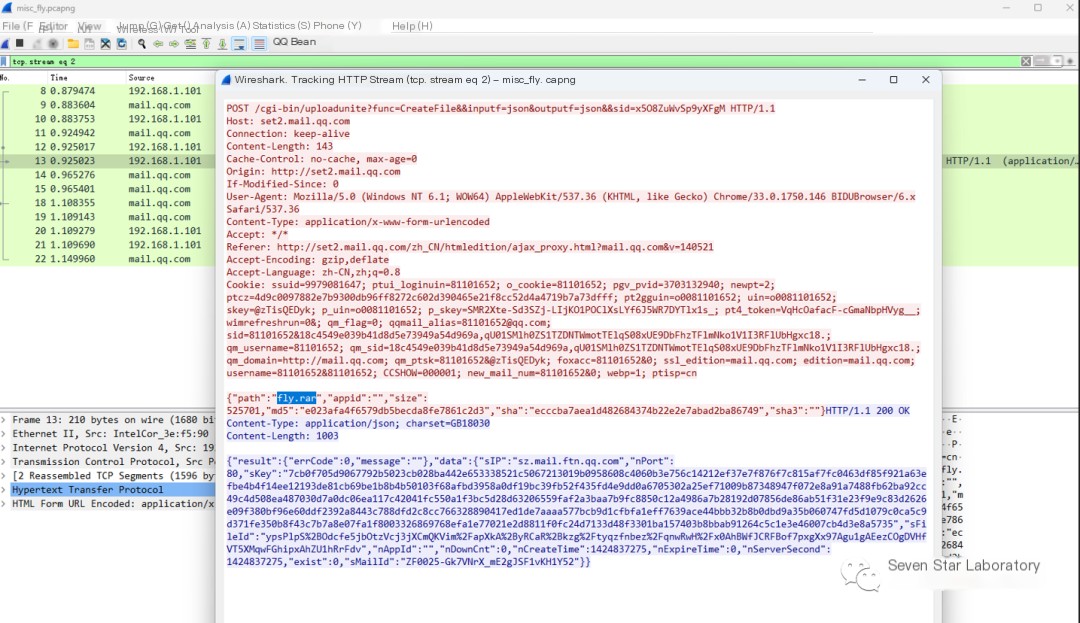Select packet 22 at 1.149960
1080x623 pixels.
[x=107, y=259]
